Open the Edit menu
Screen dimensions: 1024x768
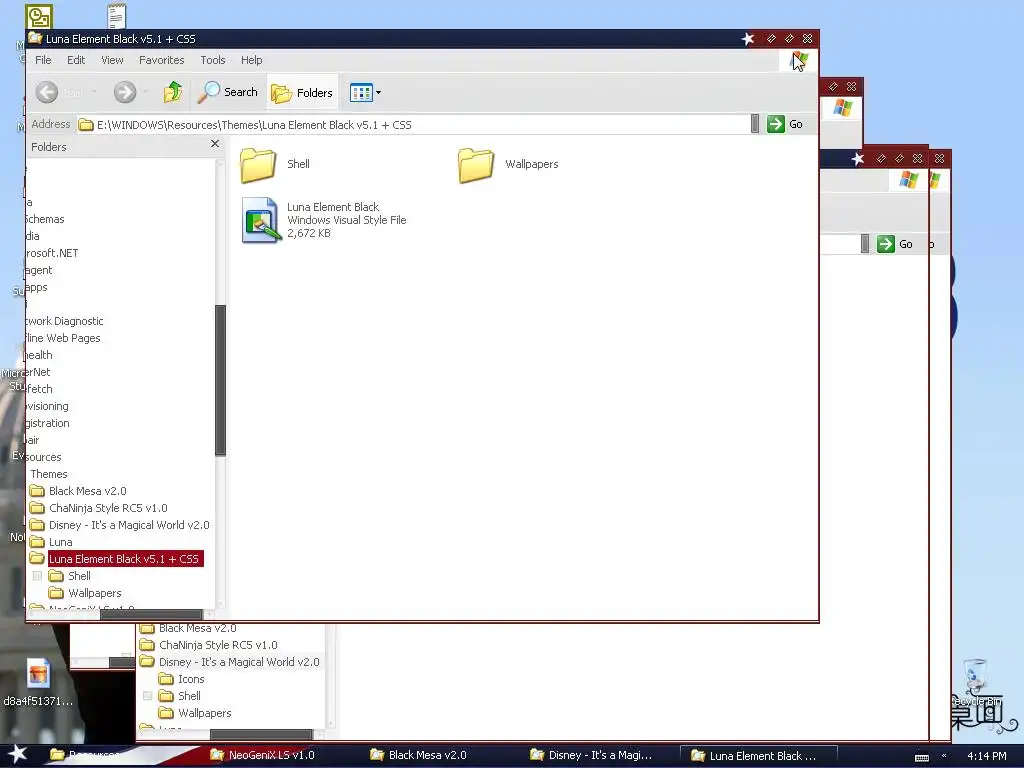[x=76, y=60]
